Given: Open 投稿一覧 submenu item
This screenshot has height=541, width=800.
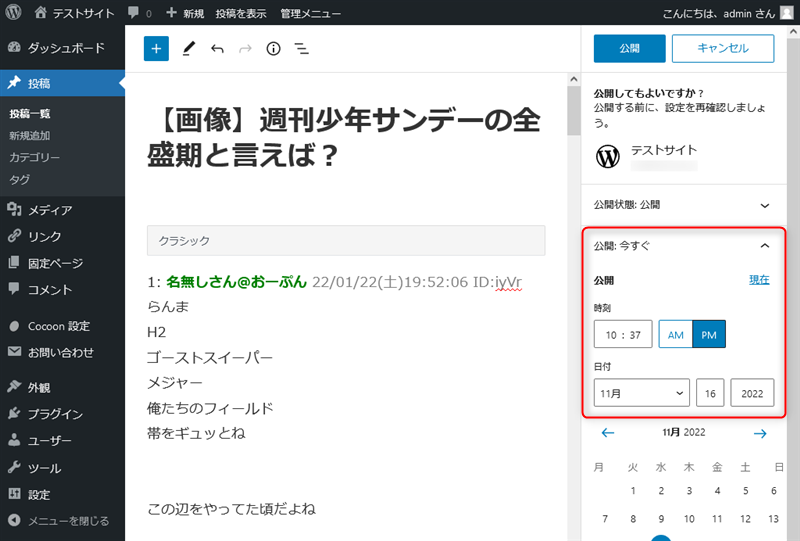Looking at the screenshot, I should [x=30, y=113].
